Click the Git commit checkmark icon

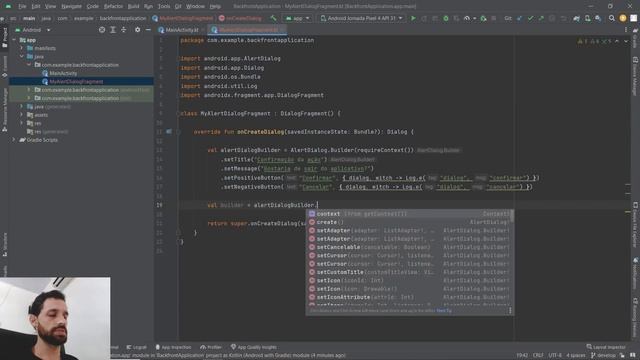click(530, 18)
